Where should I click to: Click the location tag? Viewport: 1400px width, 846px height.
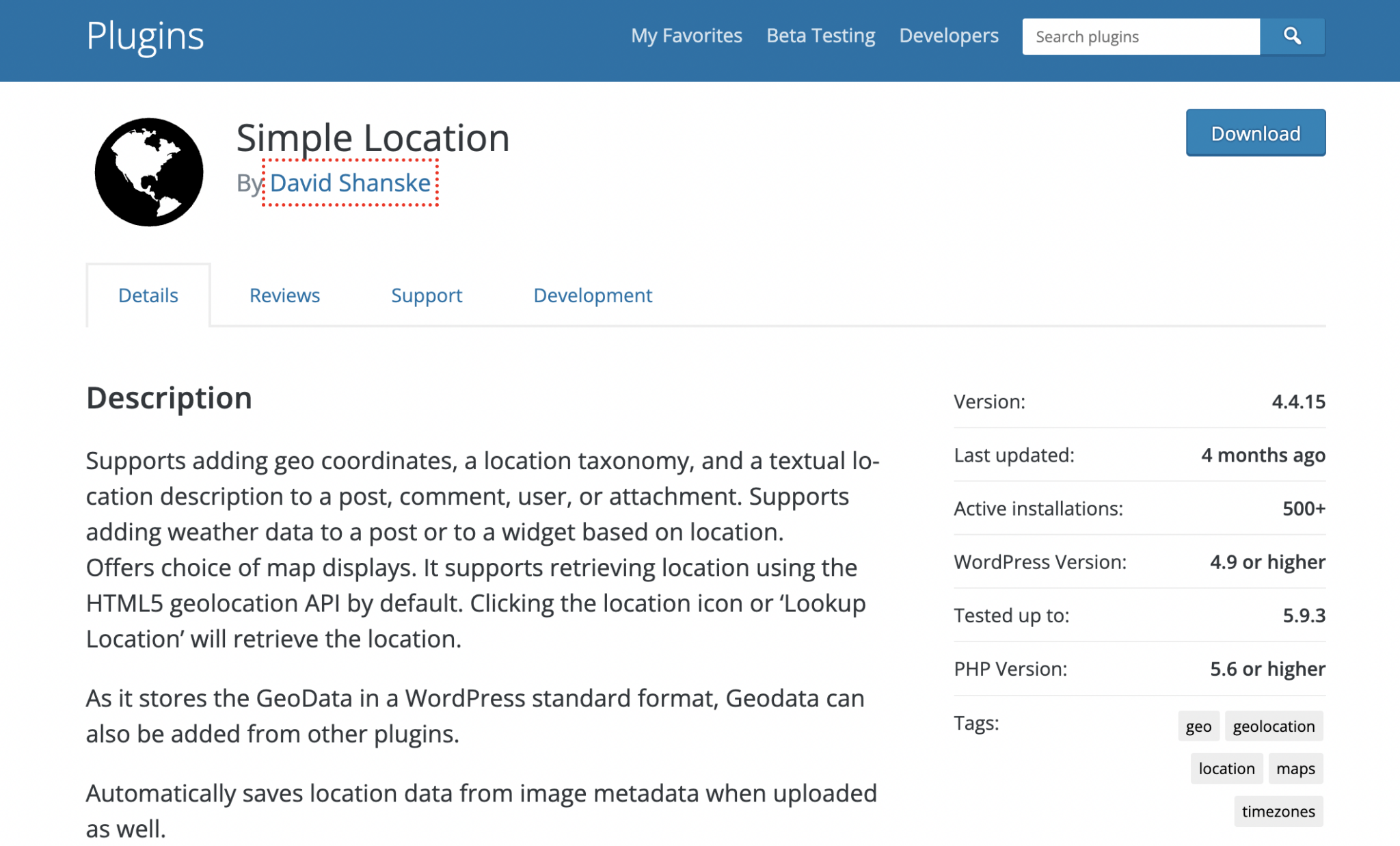(x=1226, y=768)
